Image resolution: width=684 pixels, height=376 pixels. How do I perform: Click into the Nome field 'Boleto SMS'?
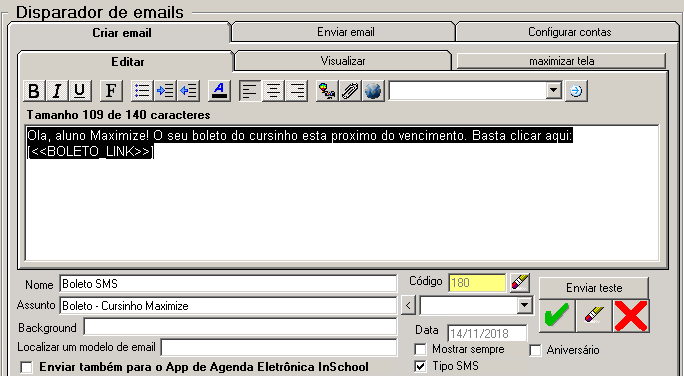point(228,284)
